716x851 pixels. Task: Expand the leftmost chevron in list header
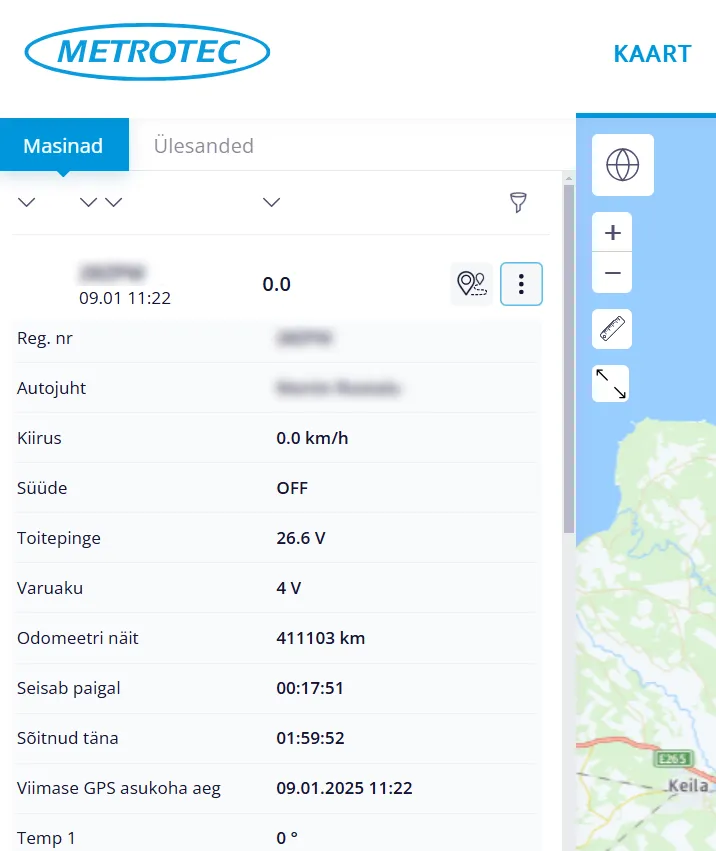[27, 203]
